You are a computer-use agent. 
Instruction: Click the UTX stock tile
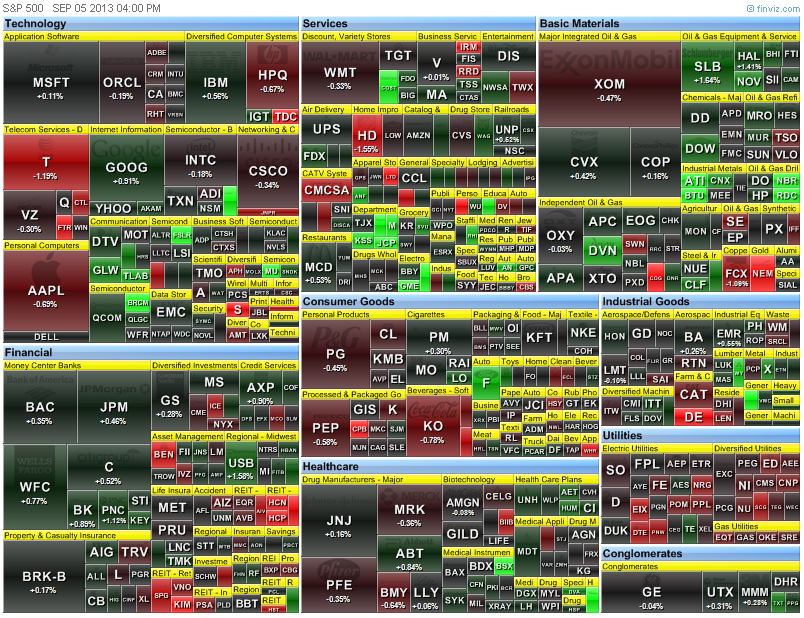coord(720,594)
